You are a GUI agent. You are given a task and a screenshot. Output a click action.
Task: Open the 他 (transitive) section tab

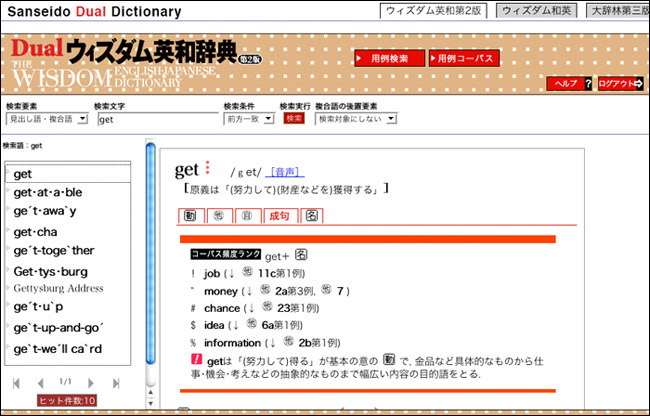point(219,216)
